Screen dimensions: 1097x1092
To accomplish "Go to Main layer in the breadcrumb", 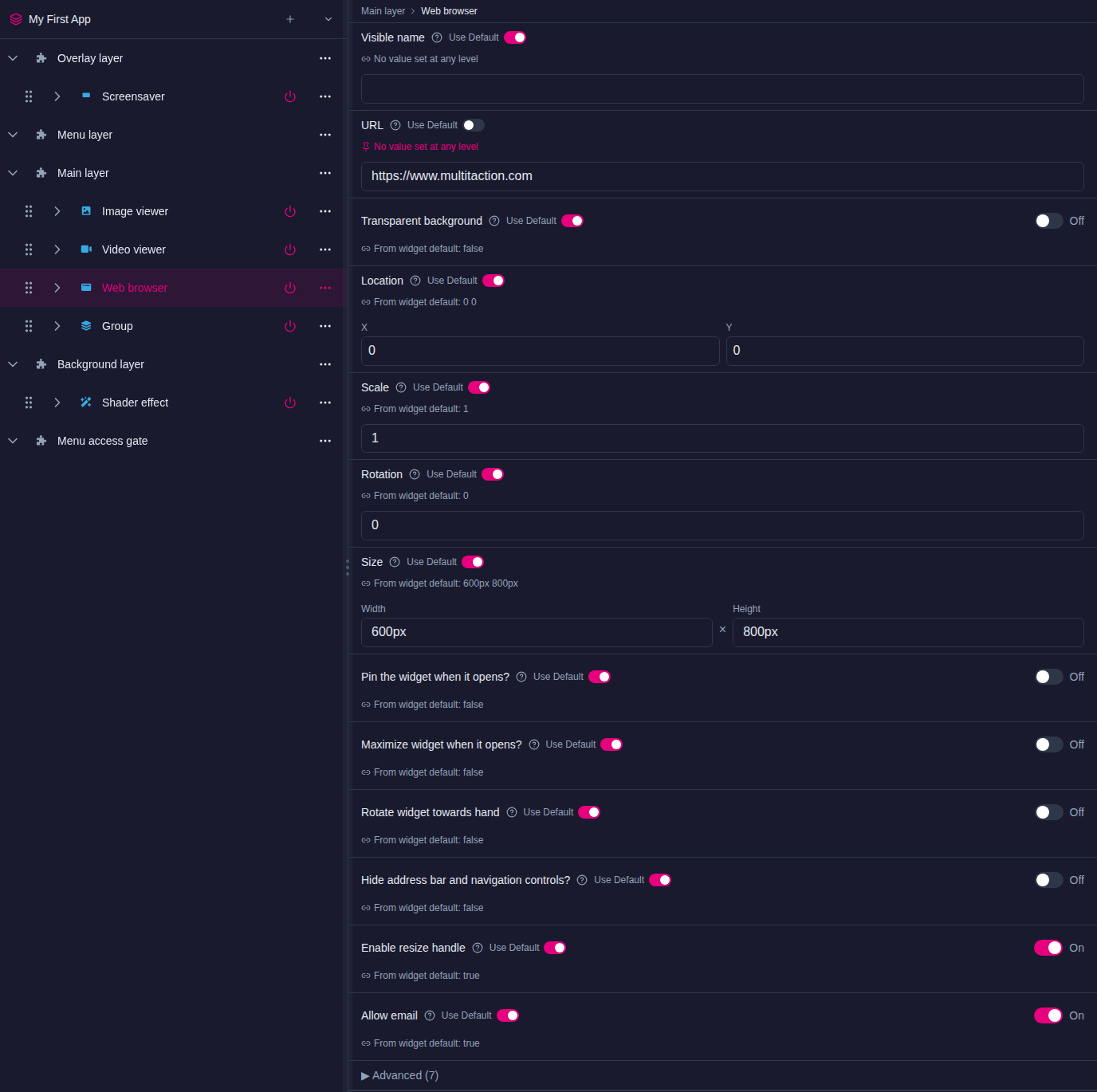I will click(x=383, y=11).
